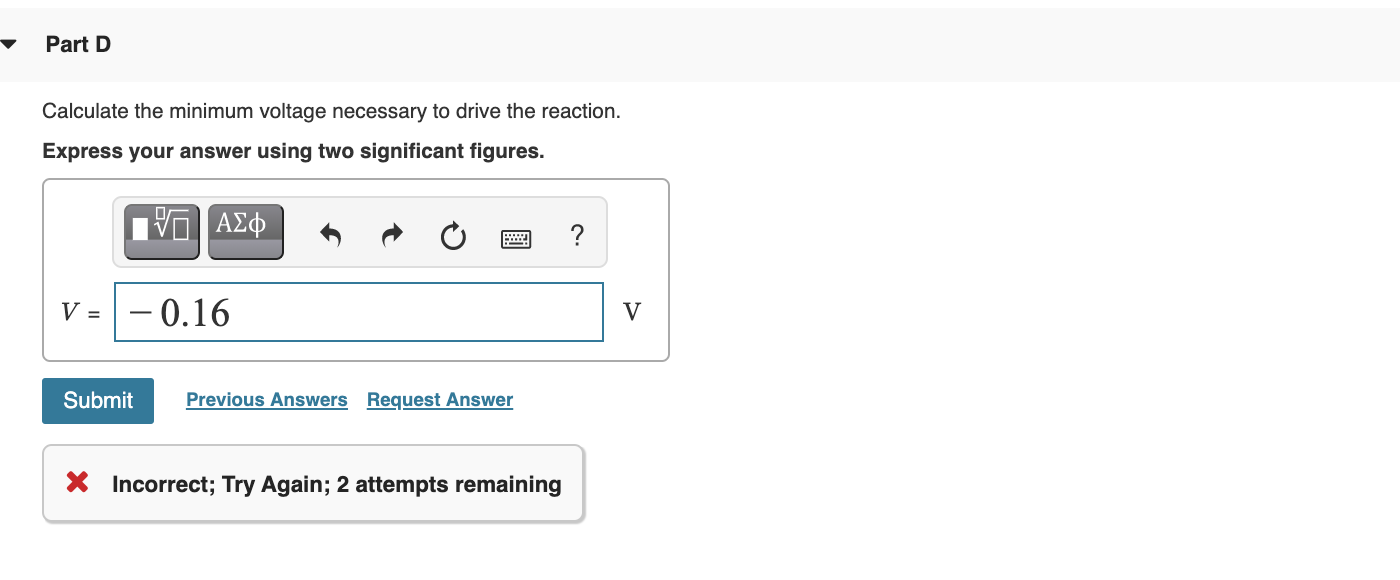The image size is (1400, 580).
Task: Insert a Greek letter using the symbol tool
Action: 245,231
